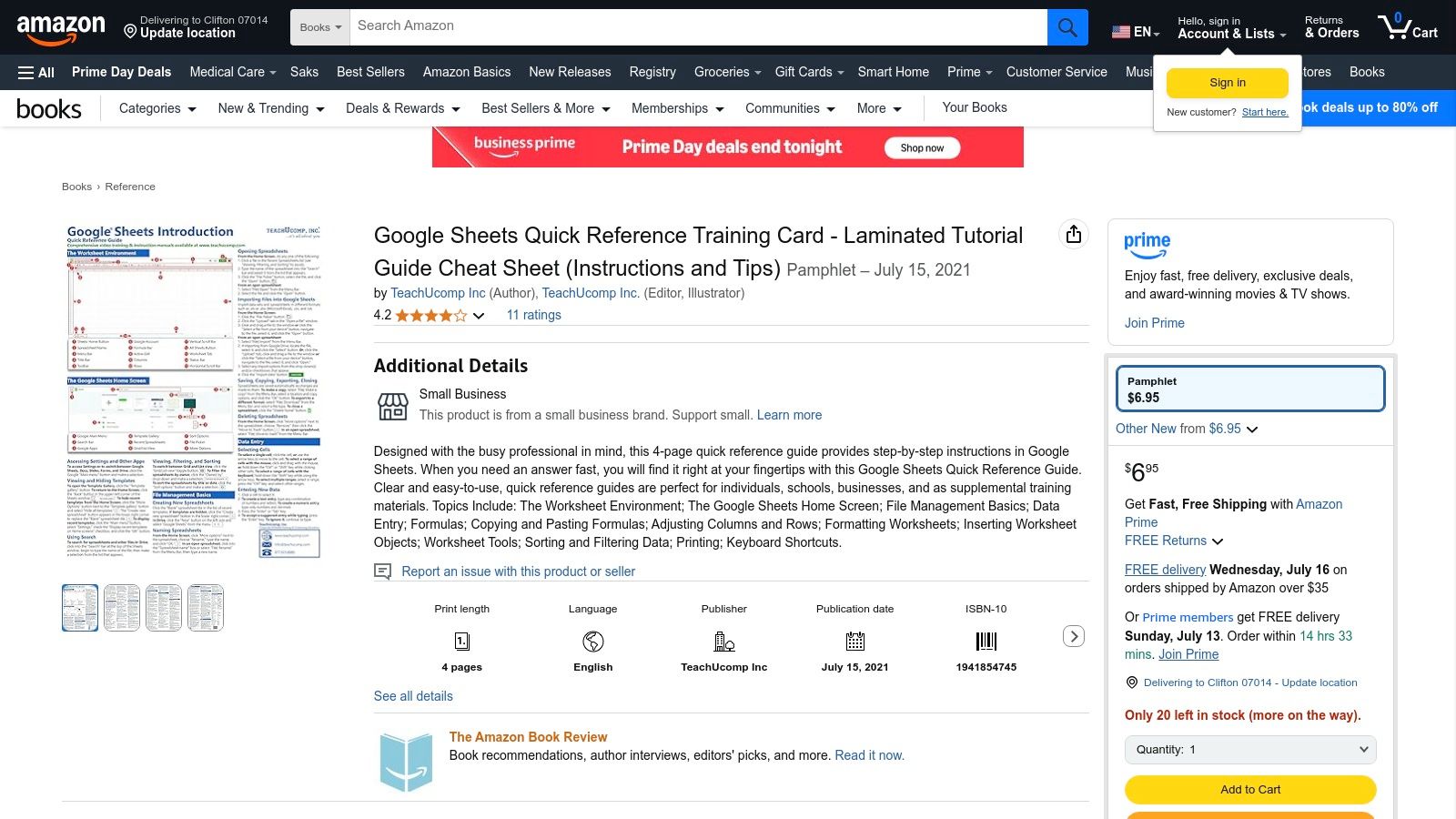Click the Publication date calendar icon

(855, 642)
